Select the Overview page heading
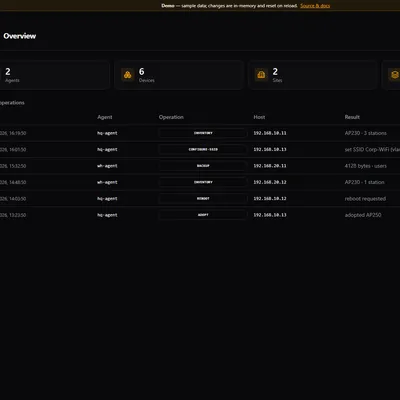 click(x=20, y=36)
